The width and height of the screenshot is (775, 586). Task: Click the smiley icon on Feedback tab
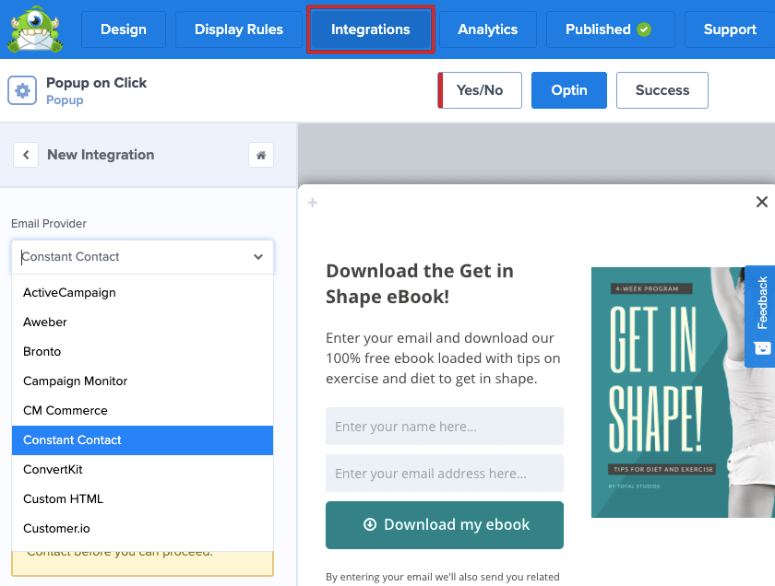(762, 348)
